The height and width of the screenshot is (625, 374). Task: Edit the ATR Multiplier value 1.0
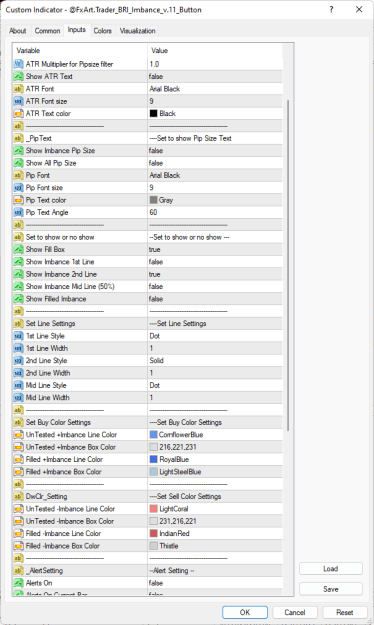215,64
